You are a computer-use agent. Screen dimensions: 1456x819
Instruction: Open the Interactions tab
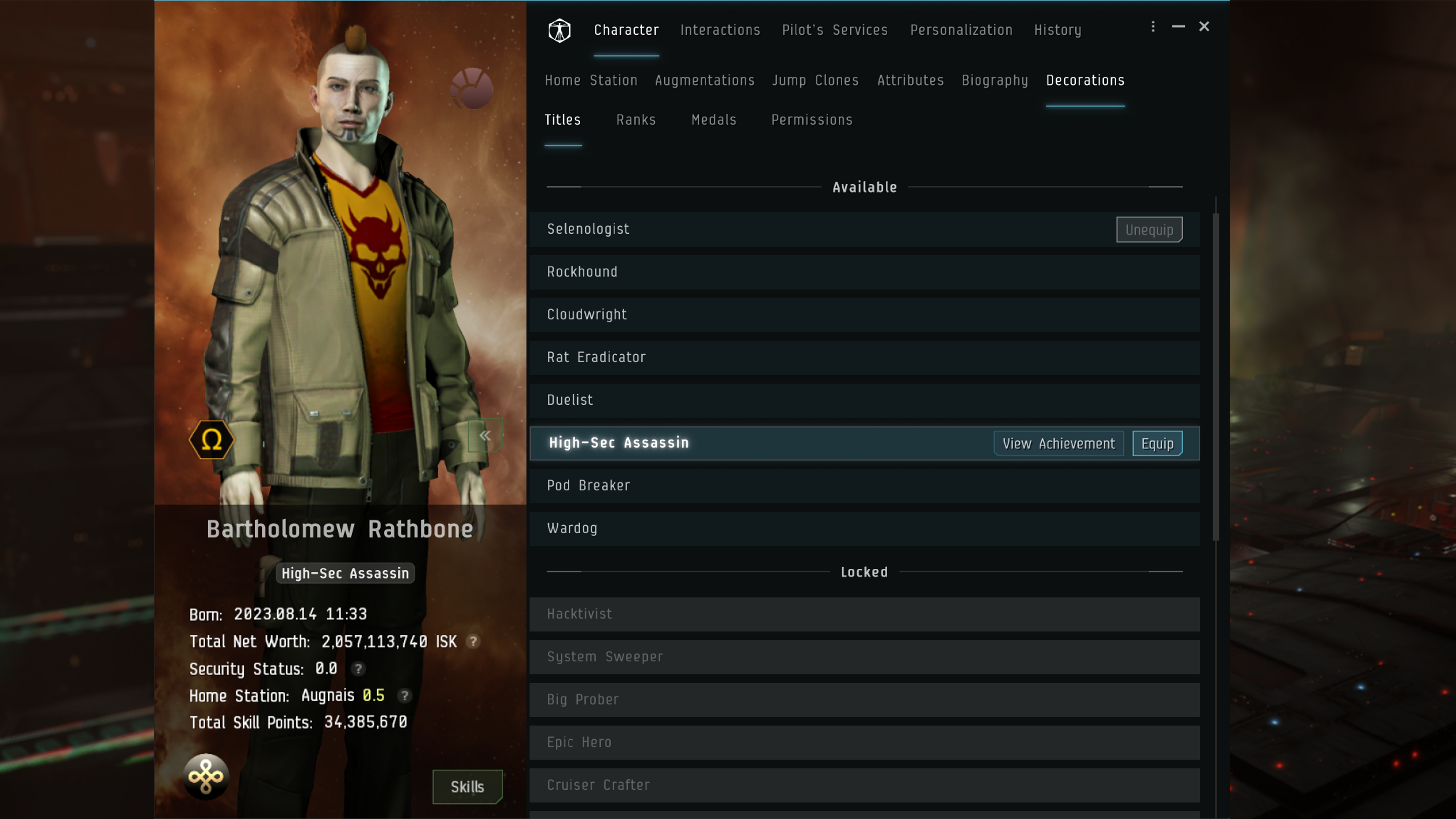coord(720,30)
